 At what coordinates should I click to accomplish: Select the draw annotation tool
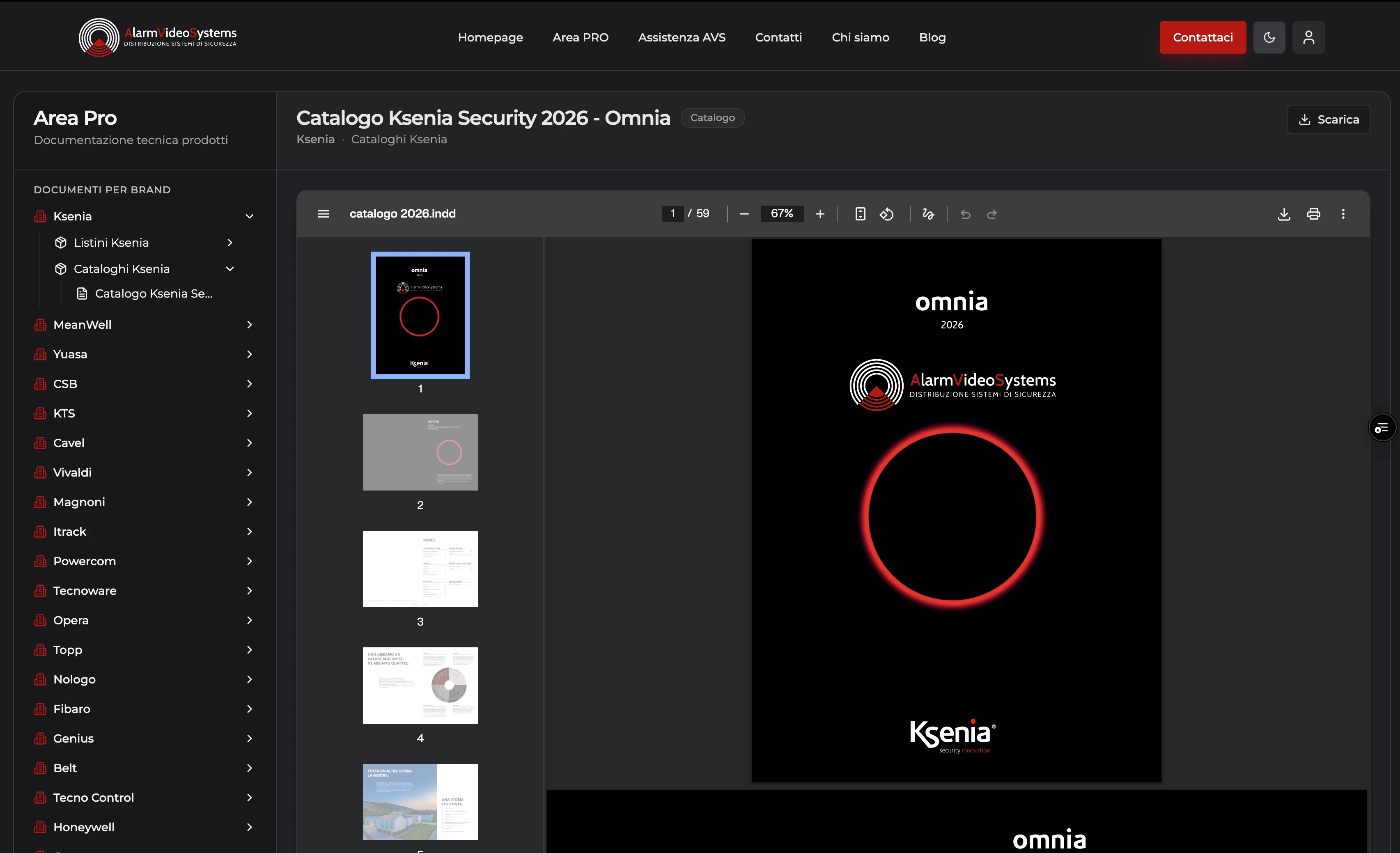tap(928, 214)
